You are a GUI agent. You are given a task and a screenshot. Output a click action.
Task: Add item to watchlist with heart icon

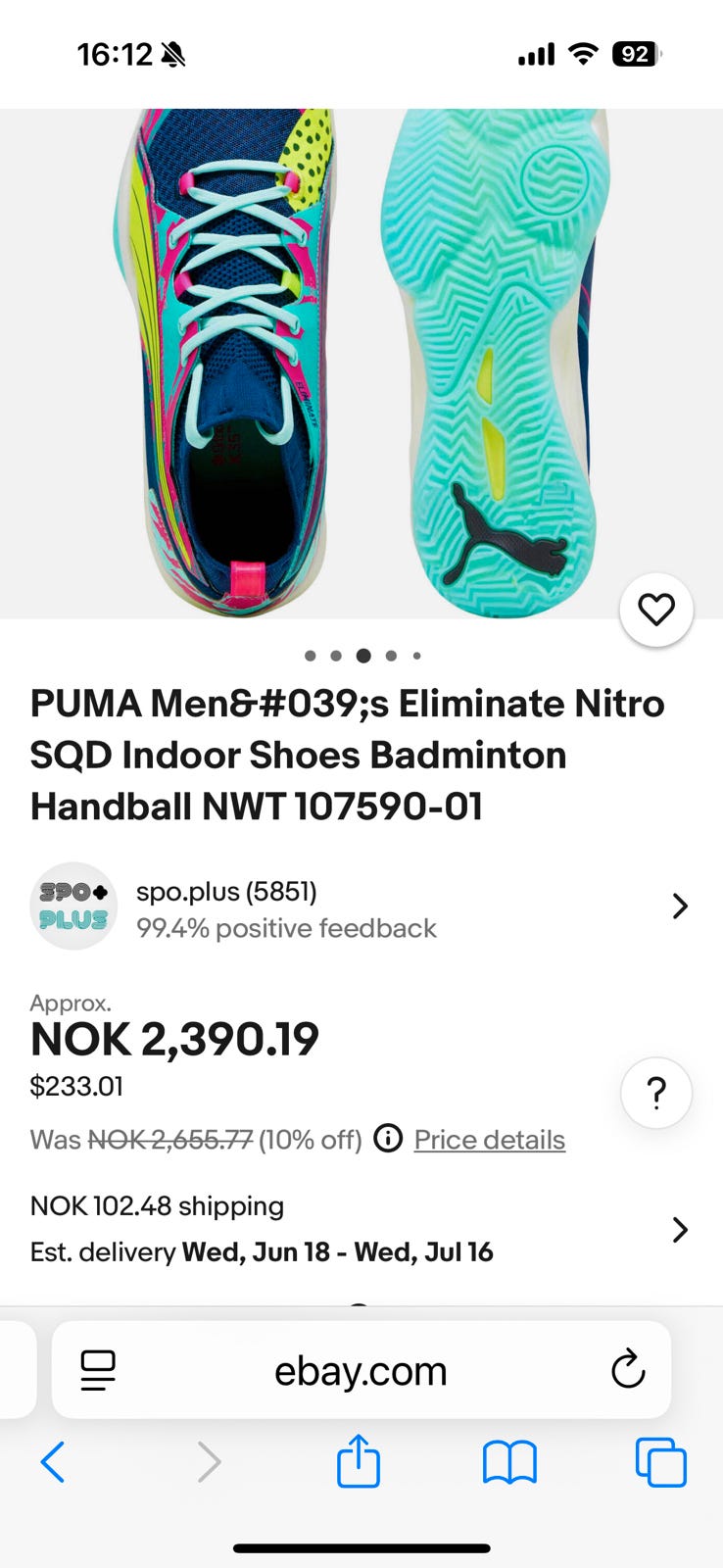[655, 610]
